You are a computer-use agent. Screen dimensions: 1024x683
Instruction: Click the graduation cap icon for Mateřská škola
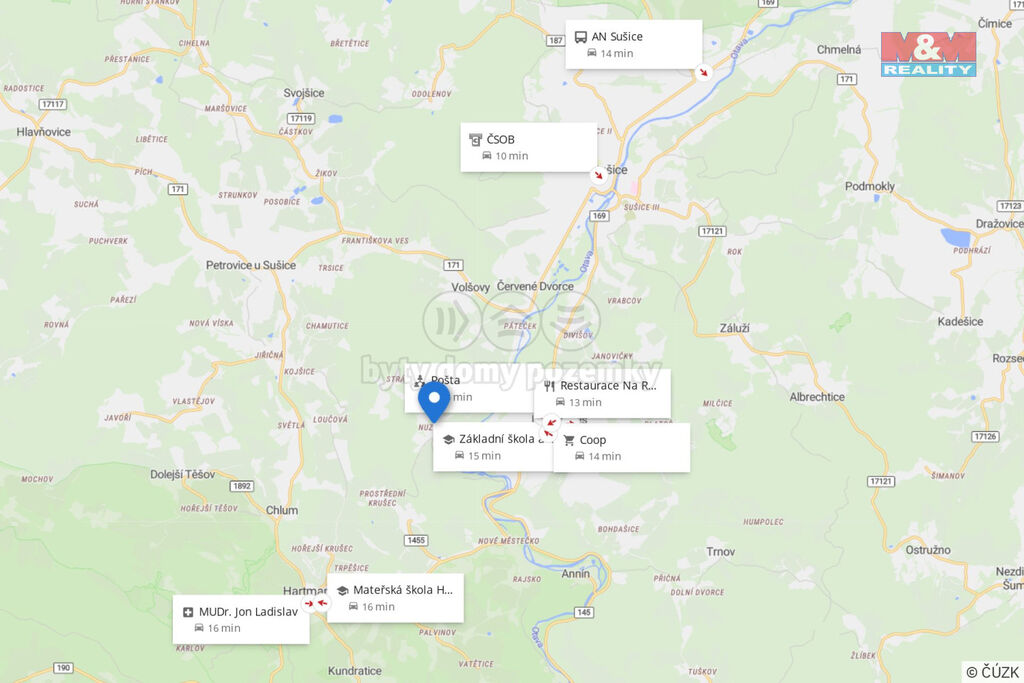coord(342,590)
